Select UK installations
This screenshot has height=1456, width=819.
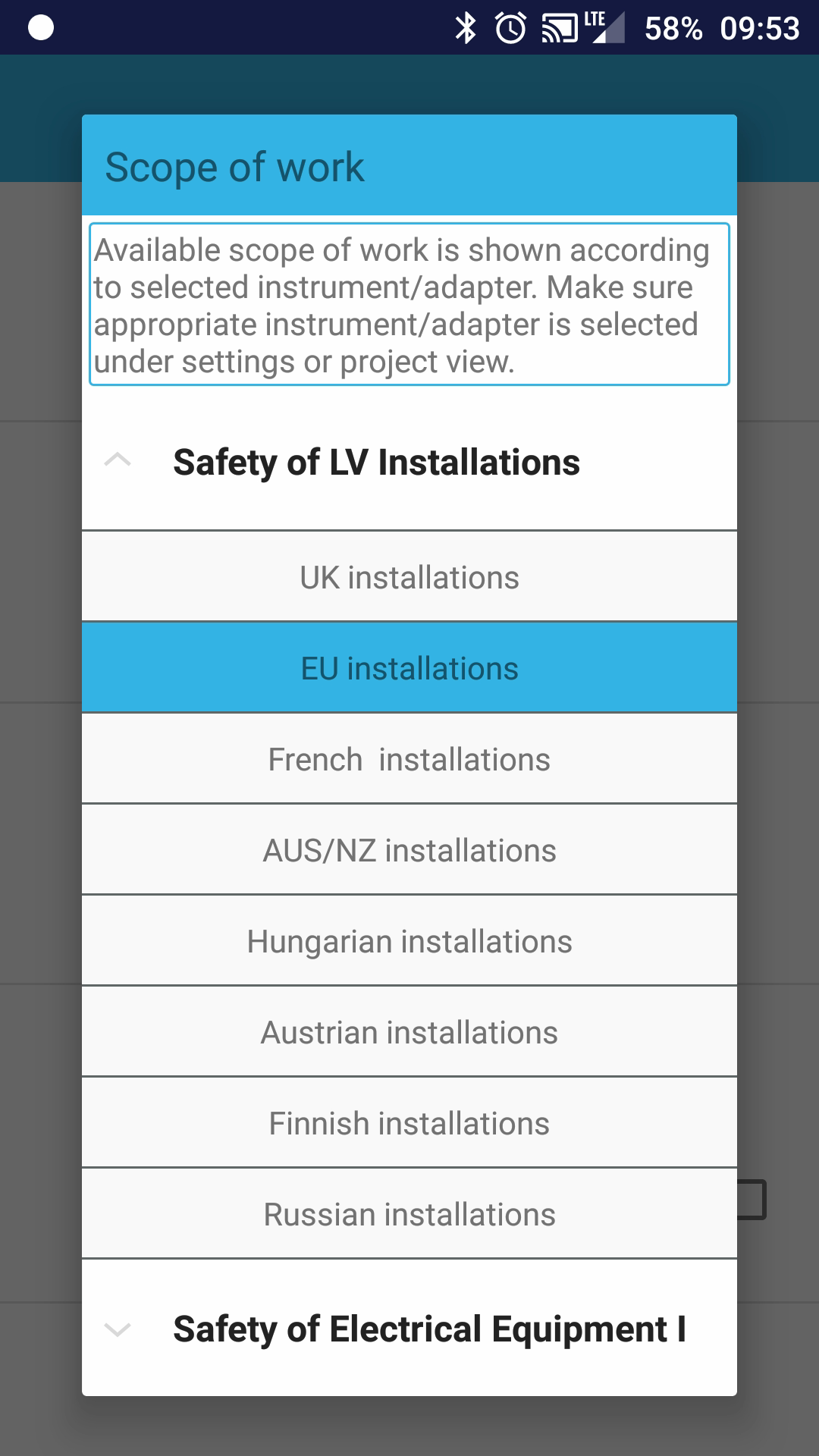pos(409,577)
